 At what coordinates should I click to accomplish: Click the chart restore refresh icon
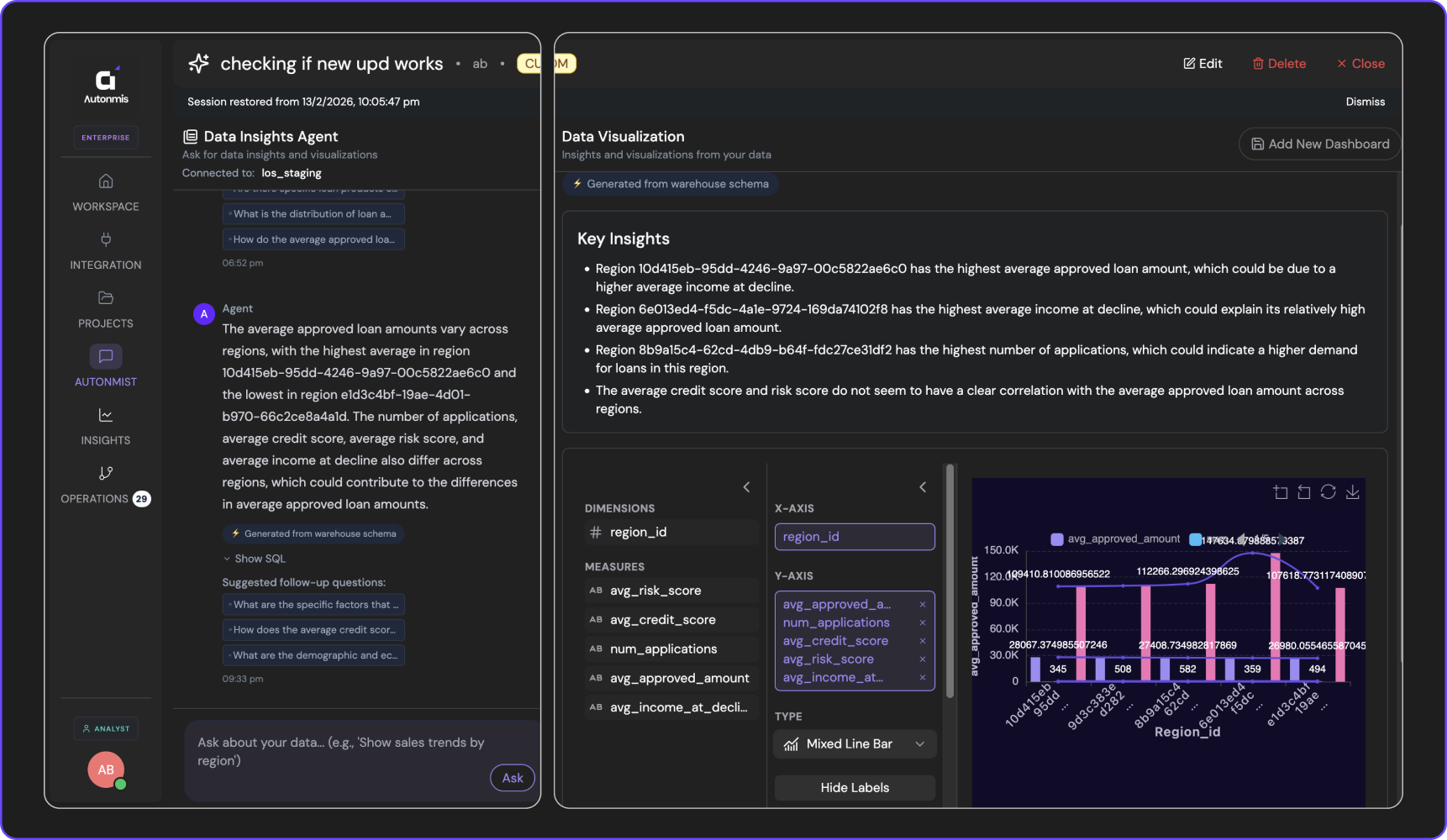[x=1328, y=492]
